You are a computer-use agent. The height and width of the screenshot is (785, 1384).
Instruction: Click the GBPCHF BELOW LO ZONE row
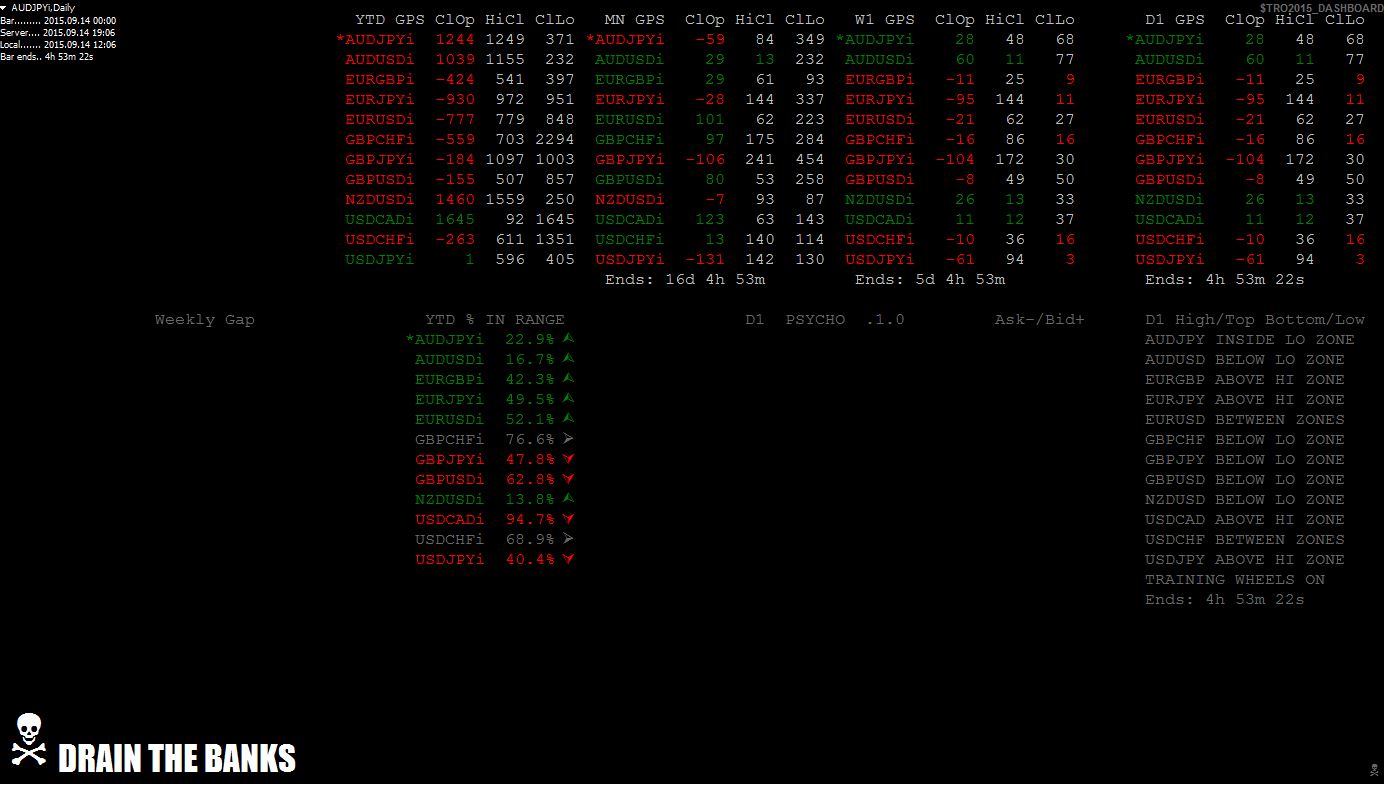pos(1245,440)
